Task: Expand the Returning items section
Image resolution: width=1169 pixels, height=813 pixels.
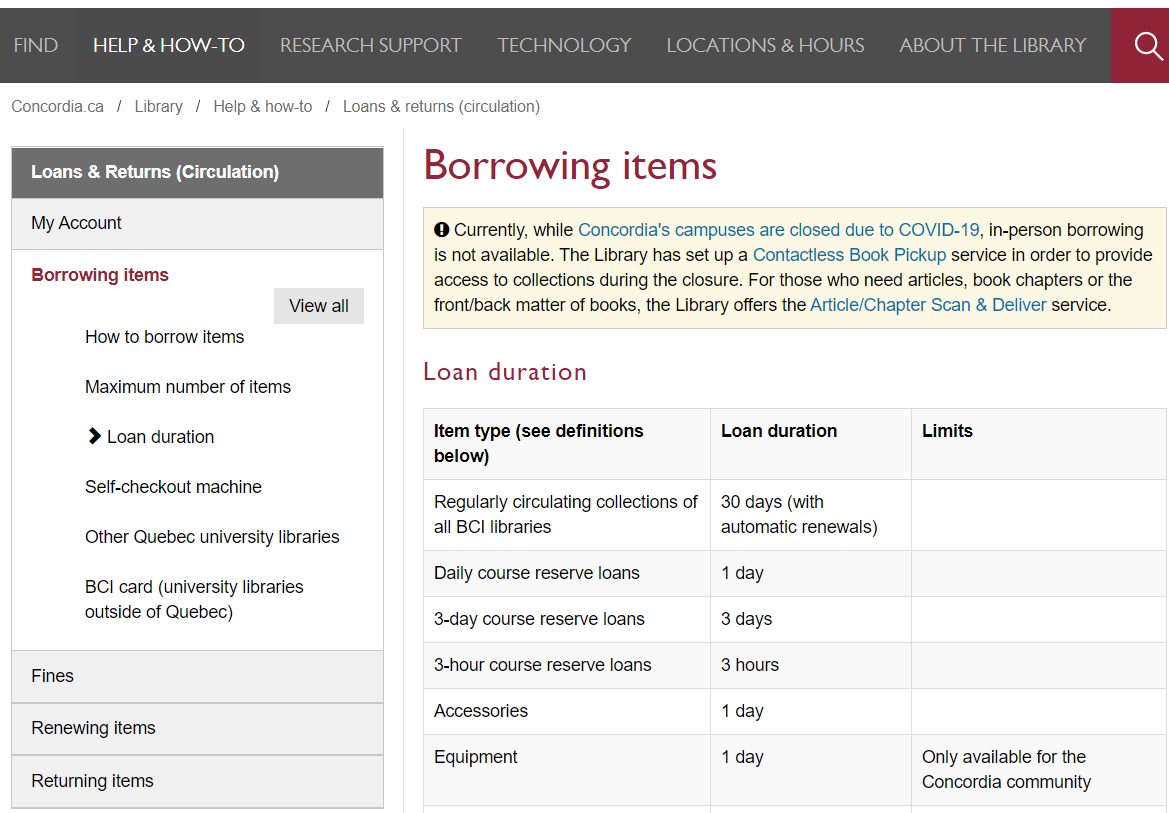Action: pos(198,781)
